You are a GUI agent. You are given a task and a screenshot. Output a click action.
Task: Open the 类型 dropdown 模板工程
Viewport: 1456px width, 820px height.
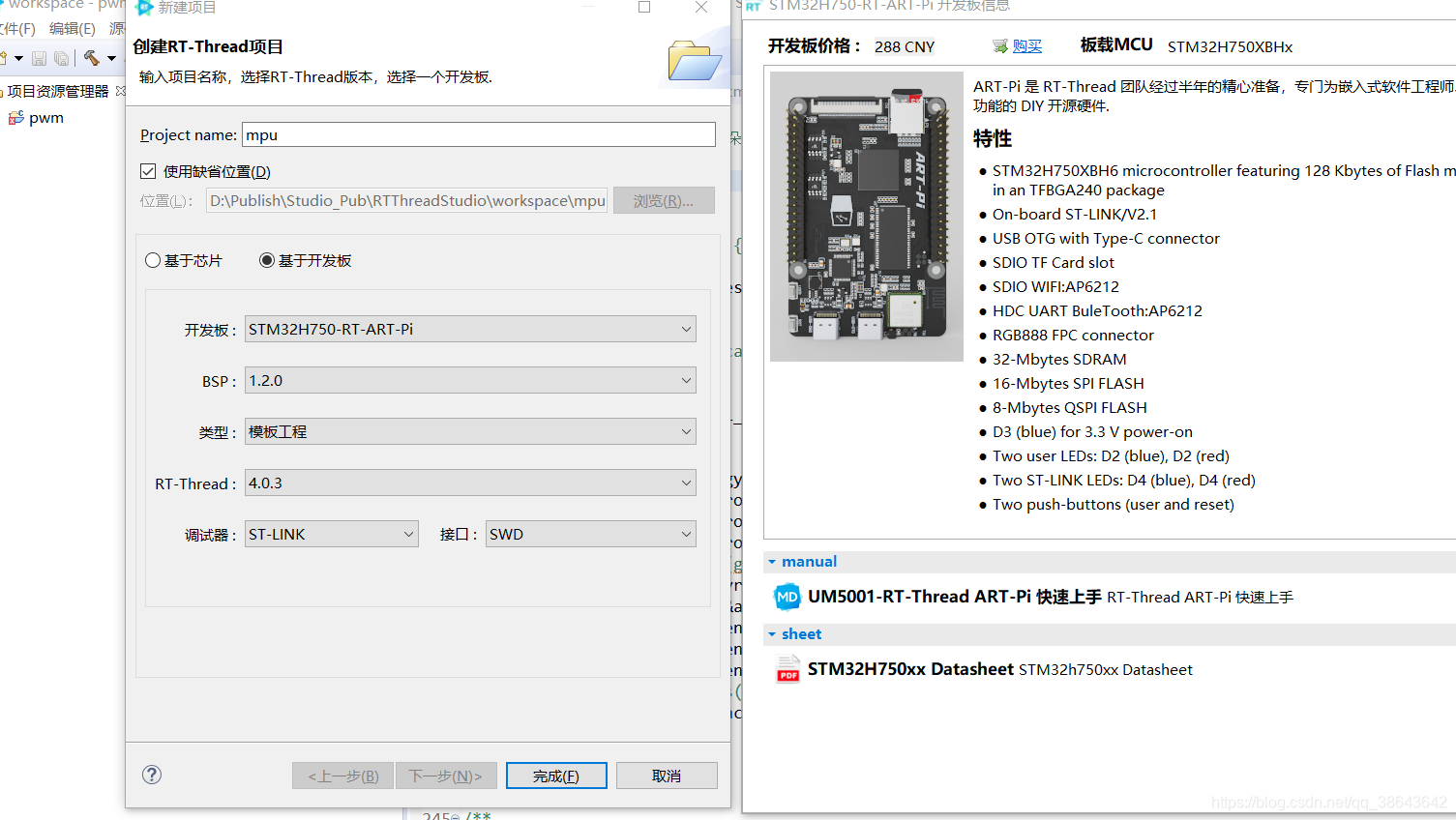470,431
